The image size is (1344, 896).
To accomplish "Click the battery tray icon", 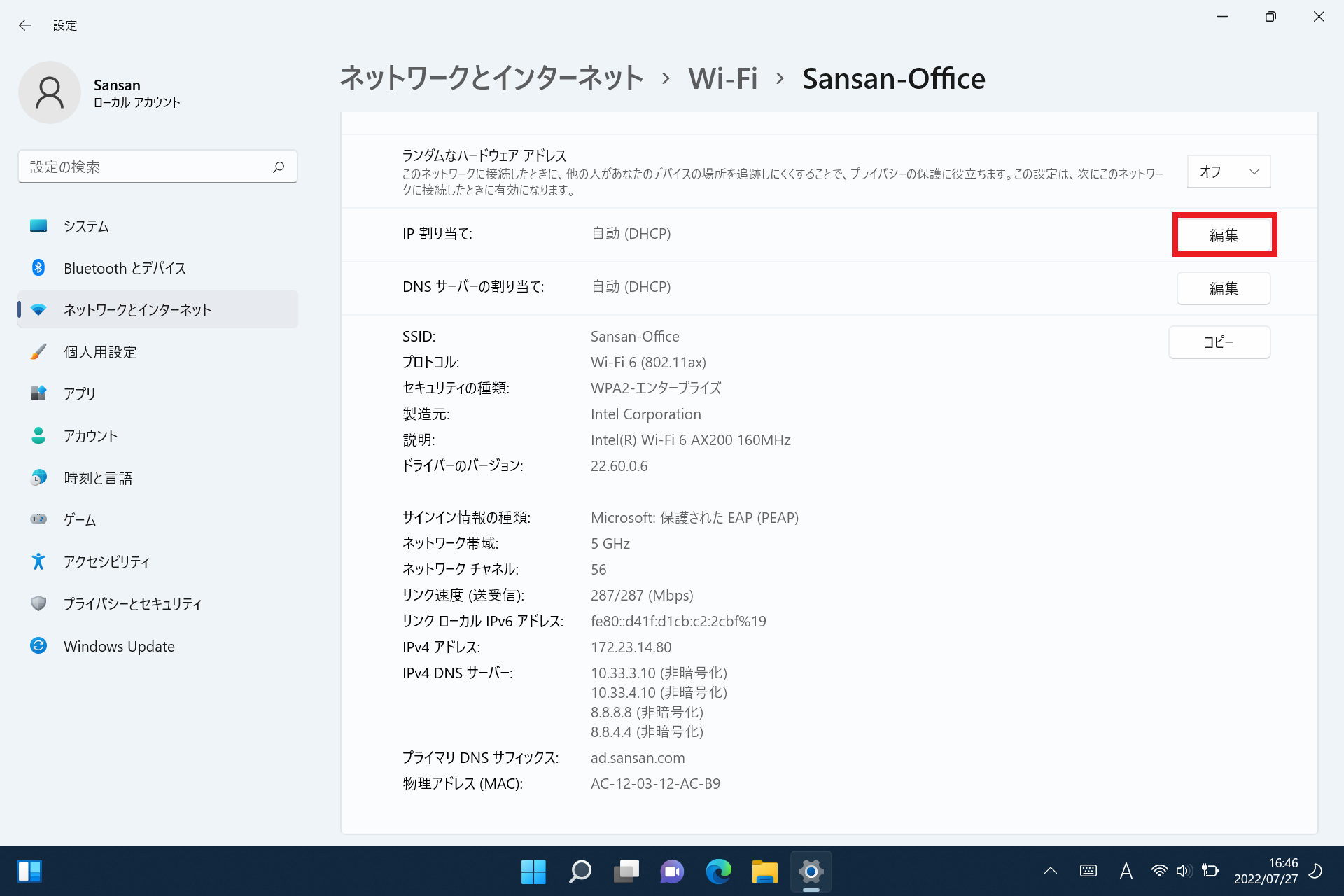I will (x=1210, y=871).
